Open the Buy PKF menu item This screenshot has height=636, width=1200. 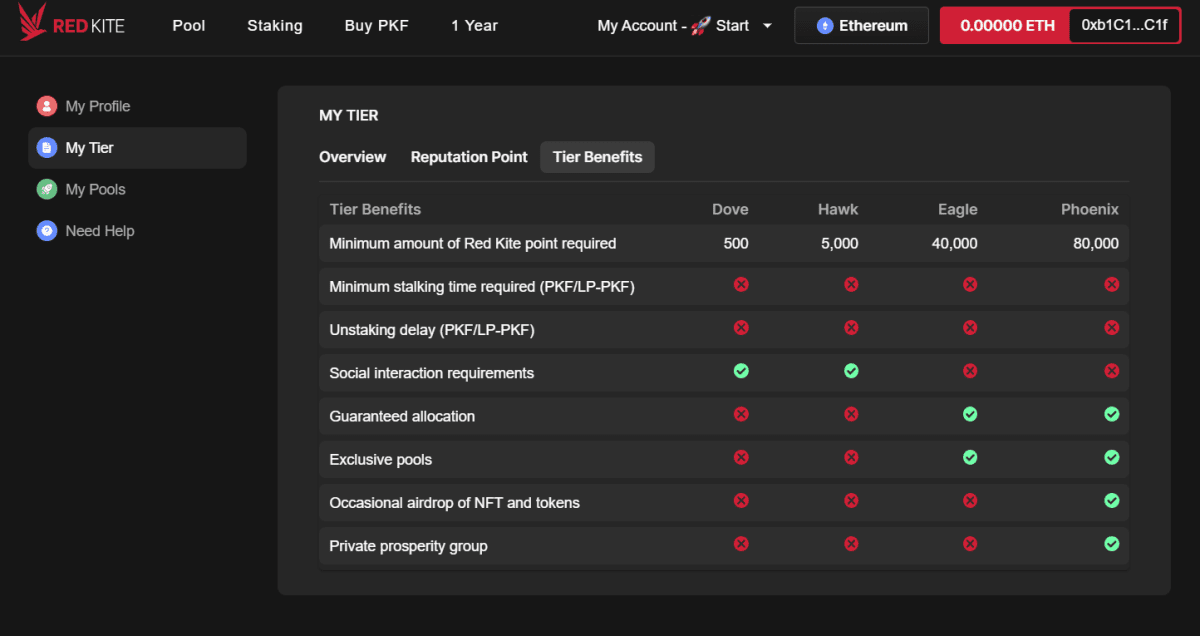(377, 26)
